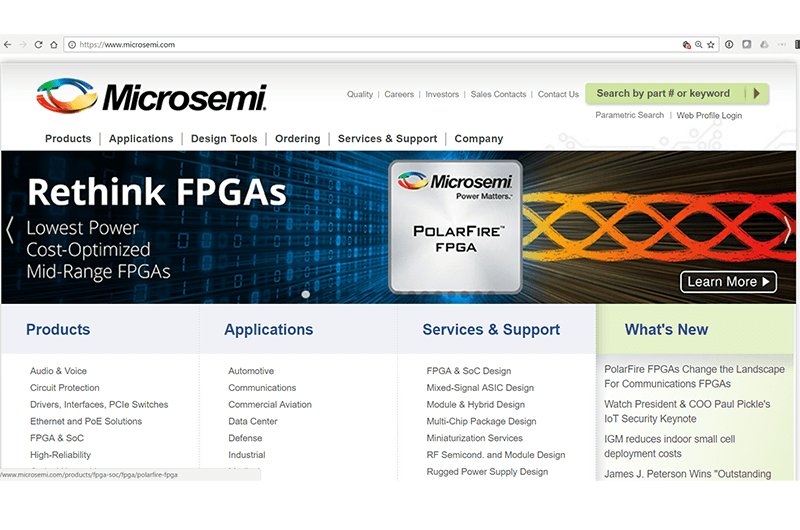
Task: Open Multi-Chip Package Design link
Action: [481, 421]
